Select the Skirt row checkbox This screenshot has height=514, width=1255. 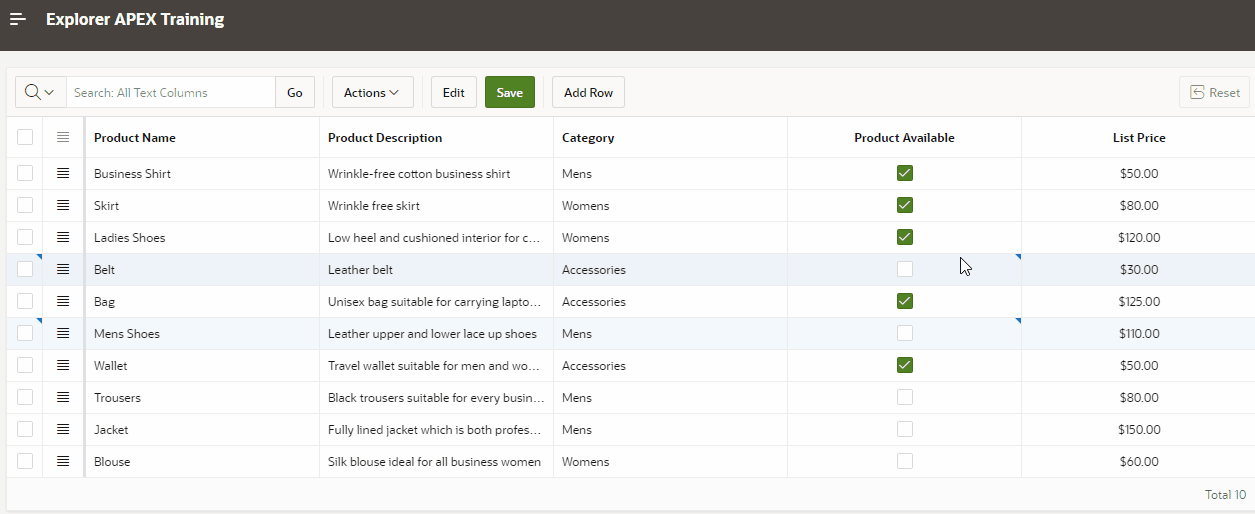tap(25, 205)
